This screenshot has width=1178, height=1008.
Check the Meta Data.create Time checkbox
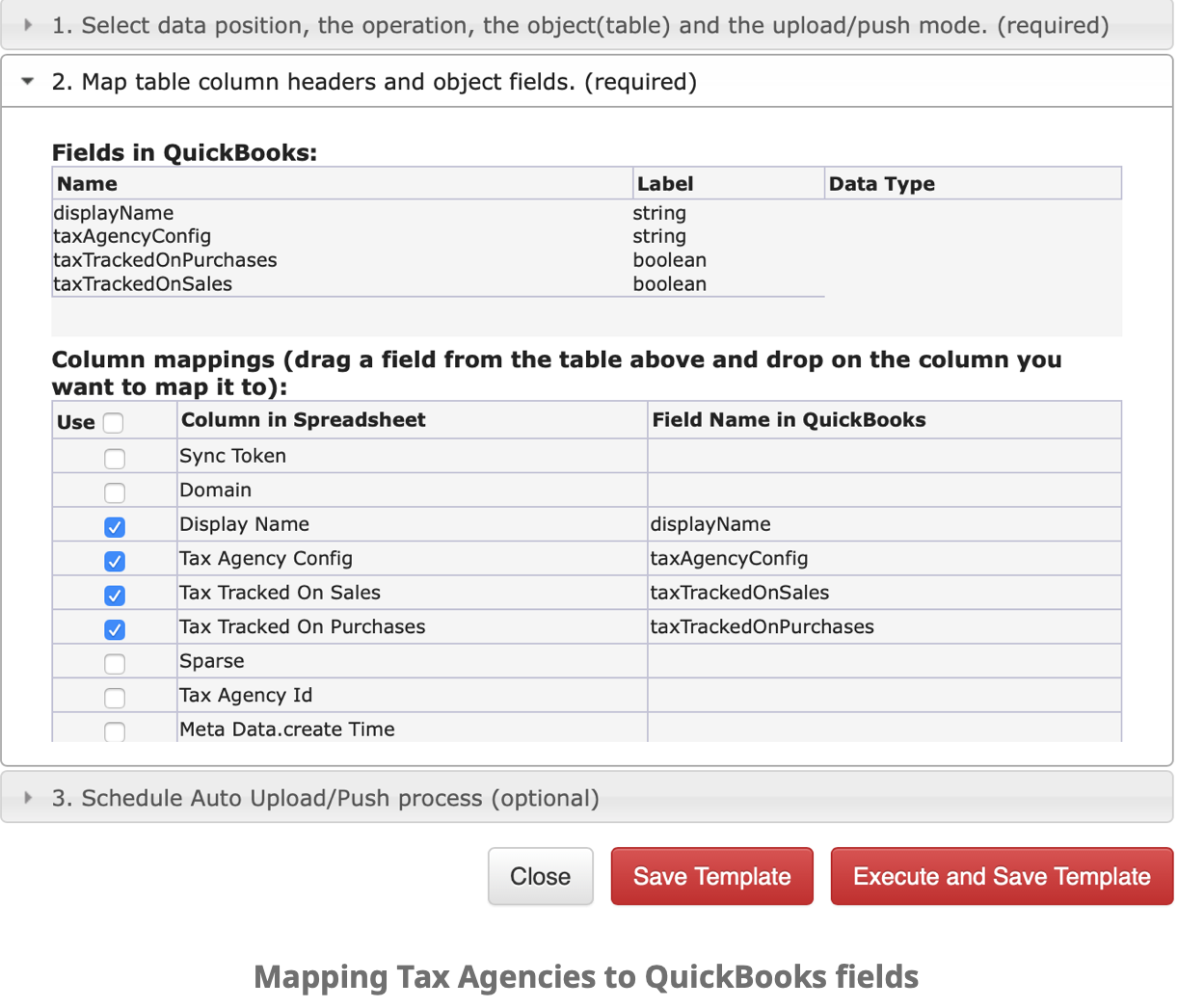115,731
